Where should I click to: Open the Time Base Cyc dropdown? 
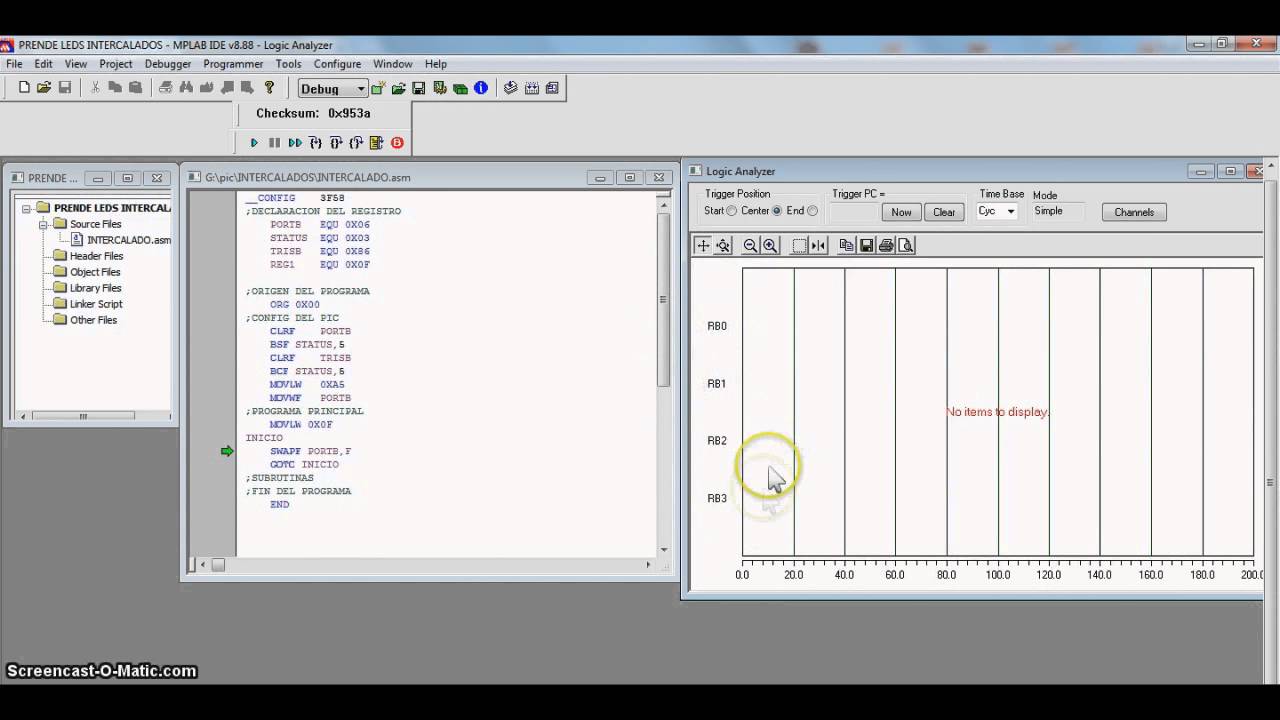[1011, 211]
